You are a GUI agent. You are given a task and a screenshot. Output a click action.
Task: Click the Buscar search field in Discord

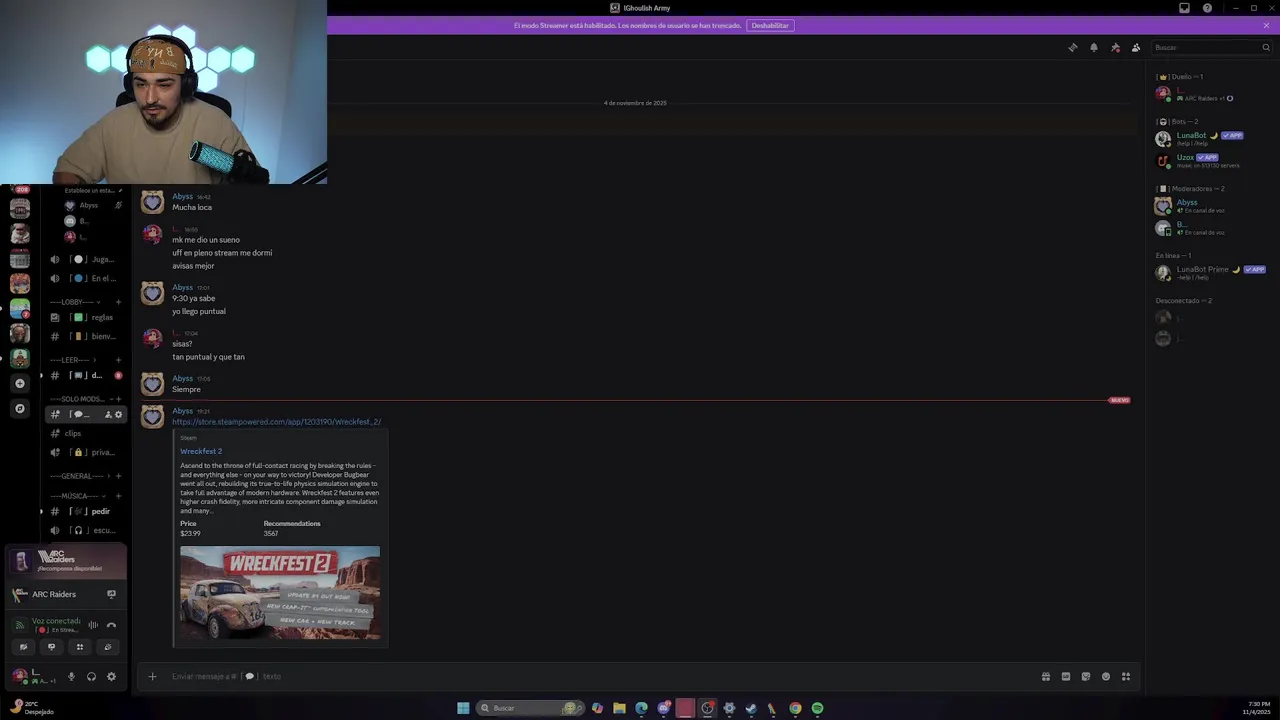coord(1210,47)
